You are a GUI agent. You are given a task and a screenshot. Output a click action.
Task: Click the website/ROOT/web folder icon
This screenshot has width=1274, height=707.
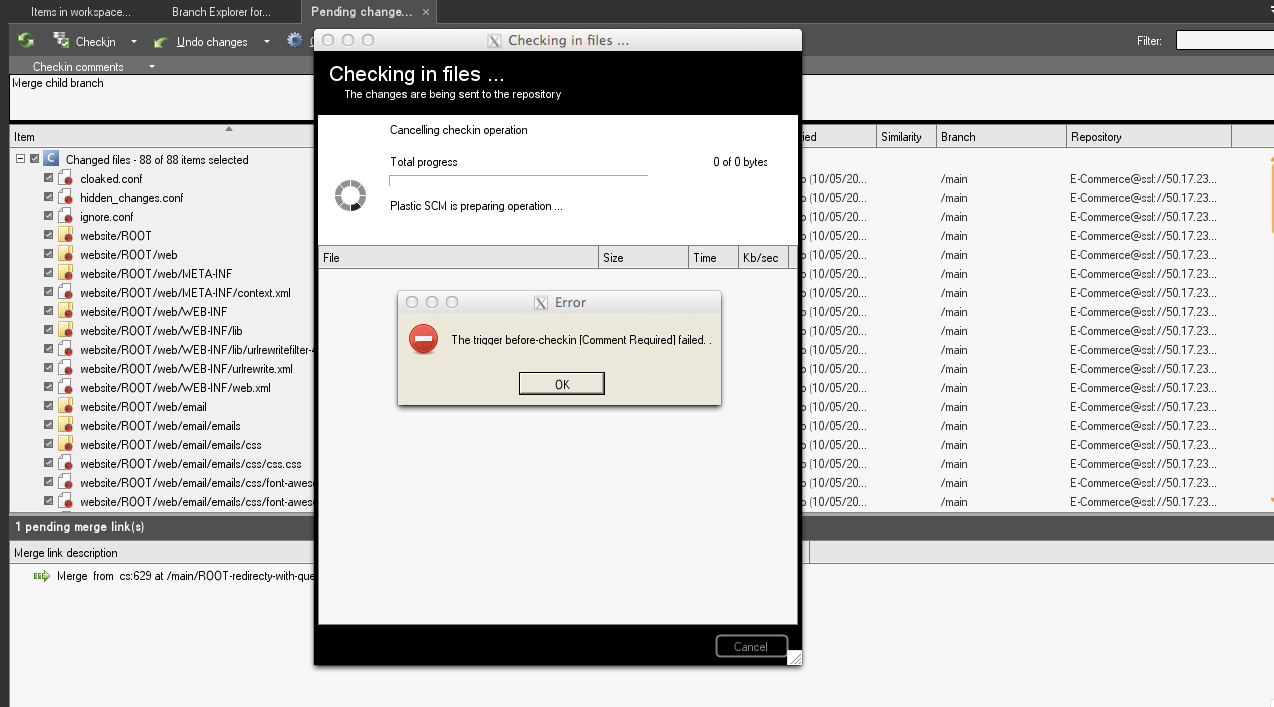click(x=66, y=254)
